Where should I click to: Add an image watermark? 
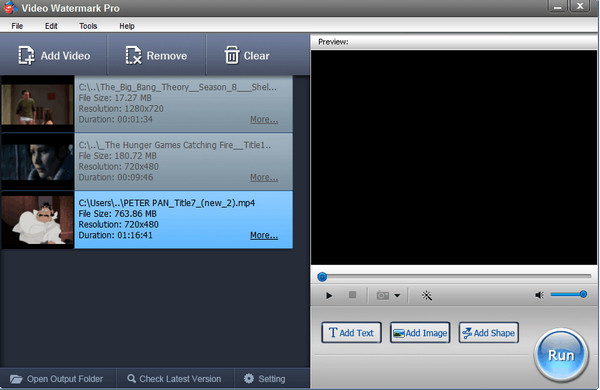point(420,333)
